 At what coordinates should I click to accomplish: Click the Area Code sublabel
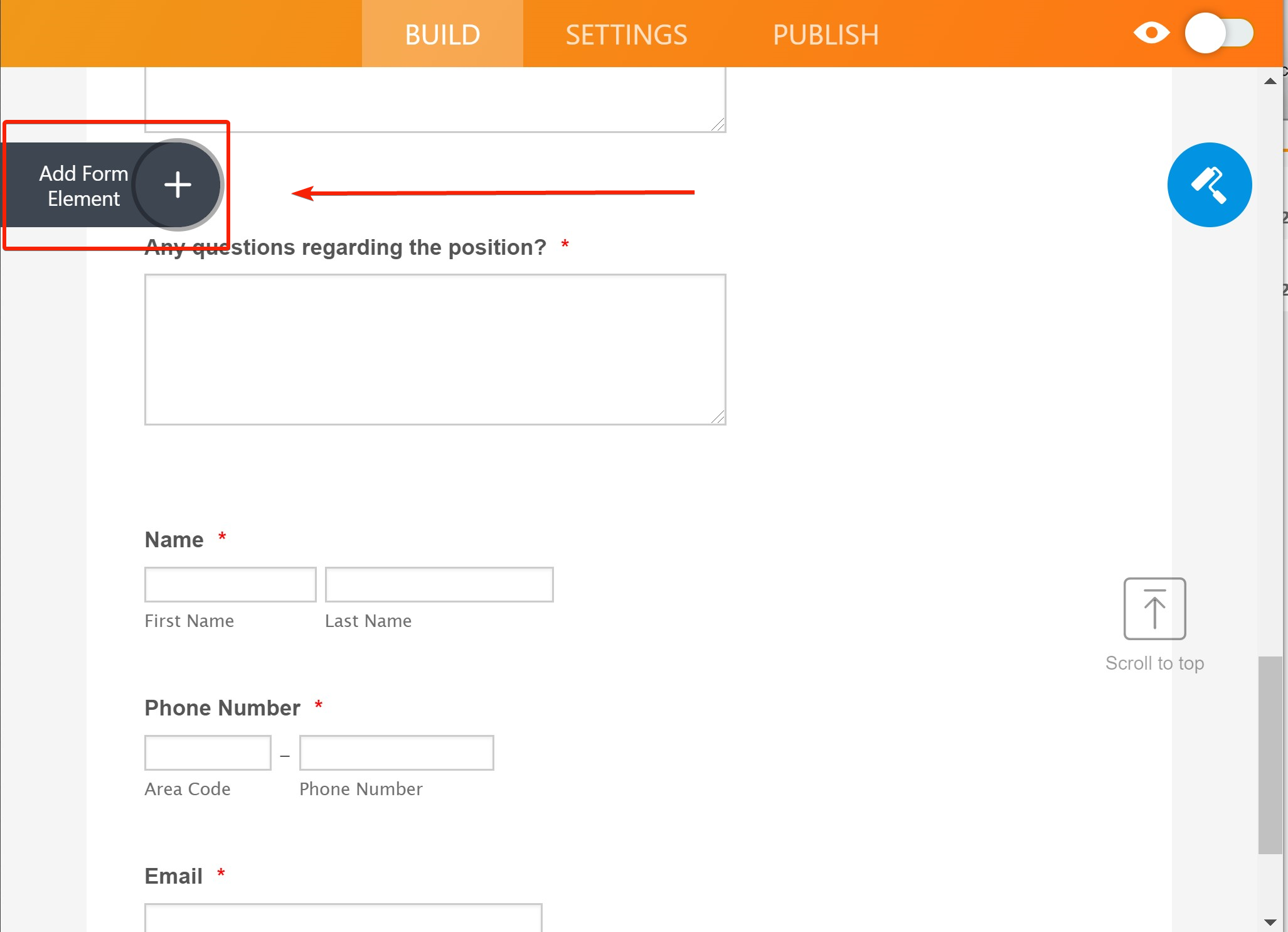(x=187, y=789)
